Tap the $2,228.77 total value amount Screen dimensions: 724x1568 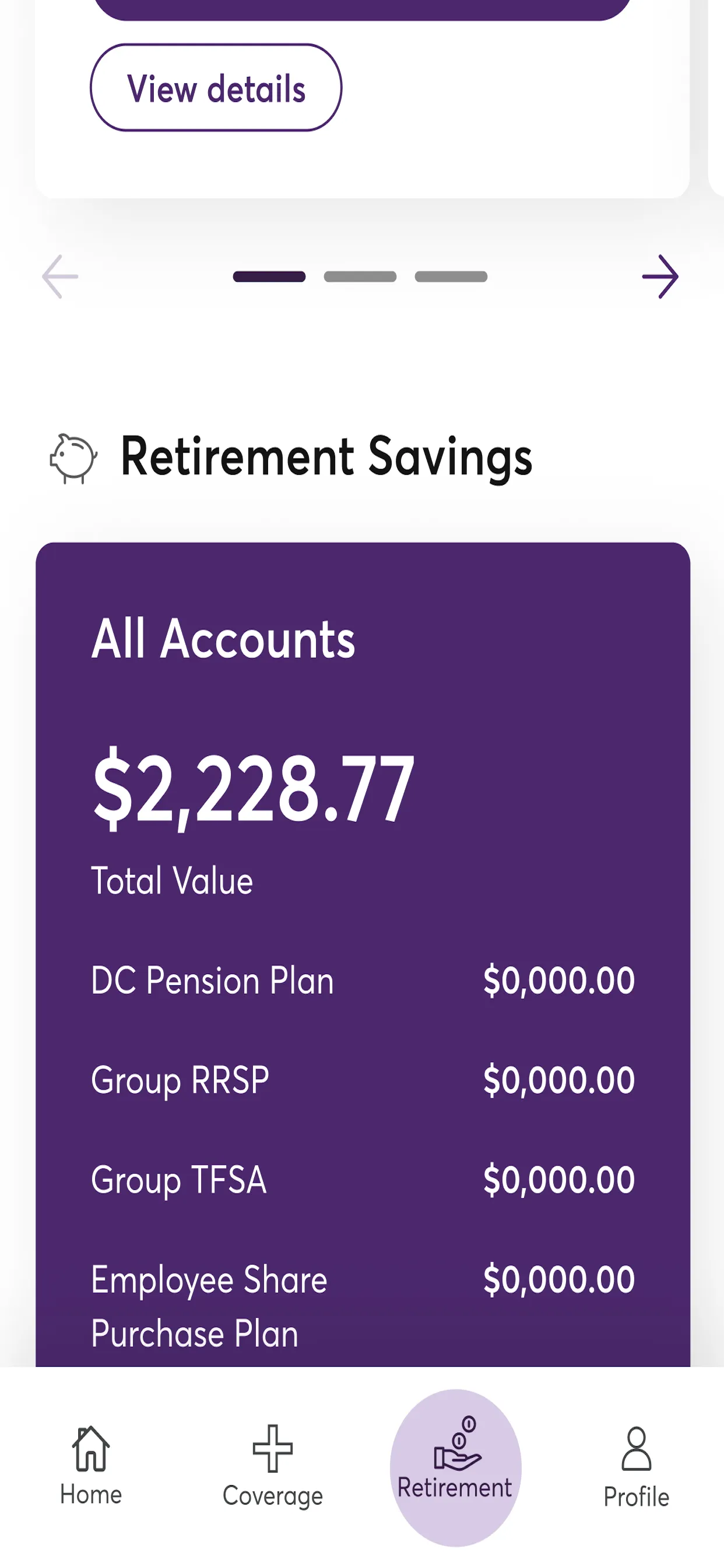[253, 789]
